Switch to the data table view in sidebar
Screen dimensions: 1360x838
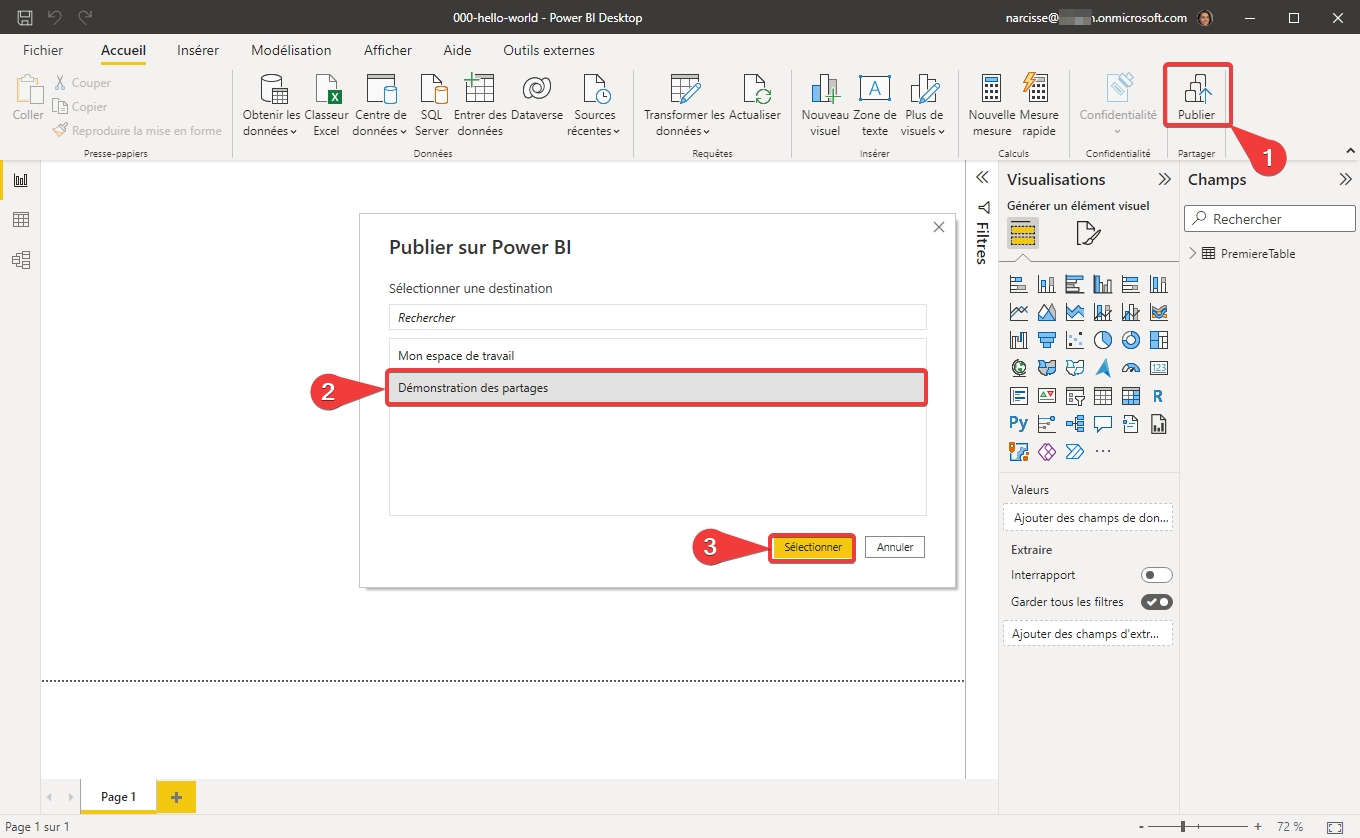[20, 220]
